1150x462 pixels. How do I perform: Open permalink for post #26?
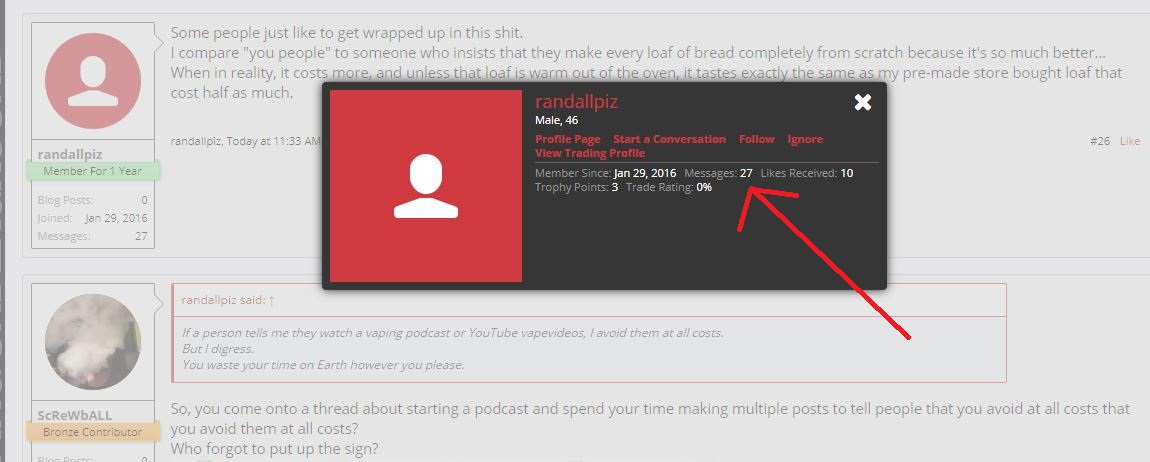click(x=1099, y=141)
